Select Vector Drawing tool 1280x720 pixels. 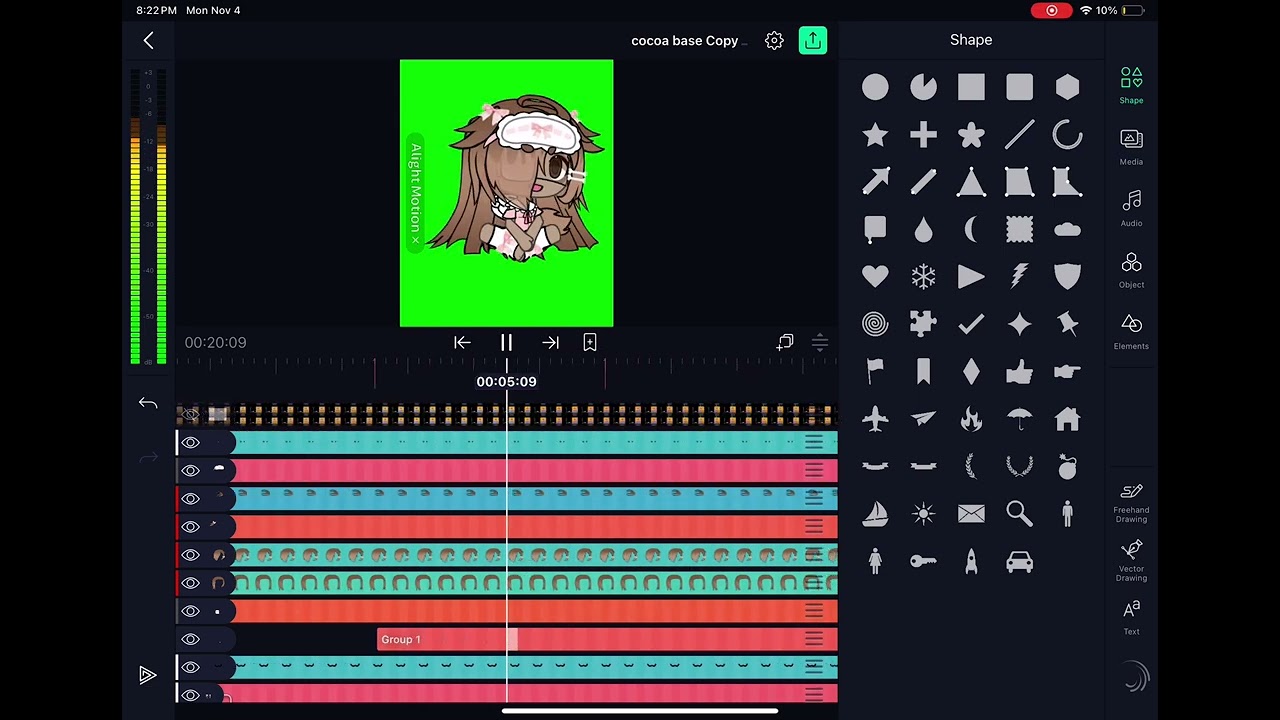click(x=1131, y=561)
